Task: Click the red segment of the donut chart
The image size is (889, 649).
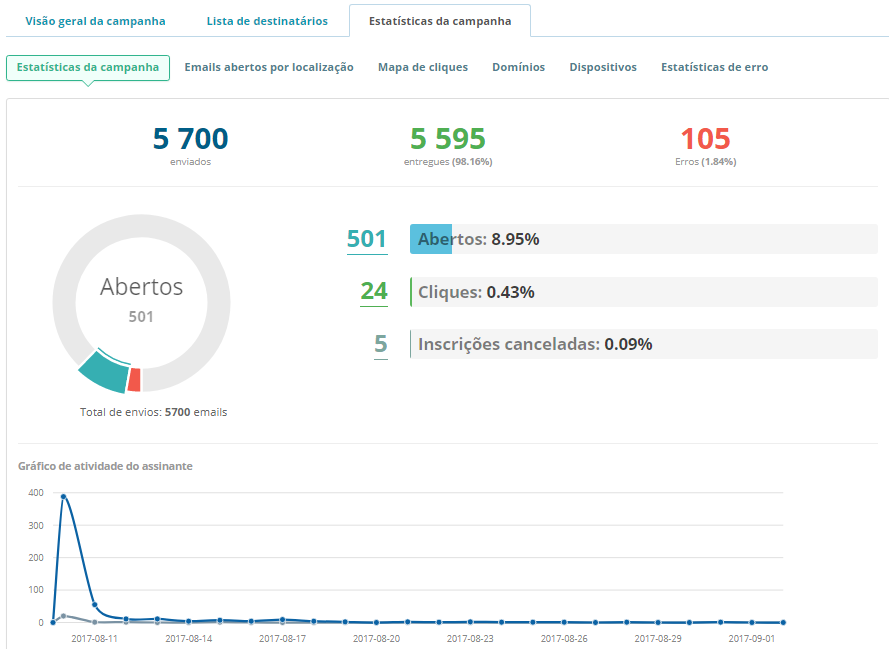Action: point(134,380)
